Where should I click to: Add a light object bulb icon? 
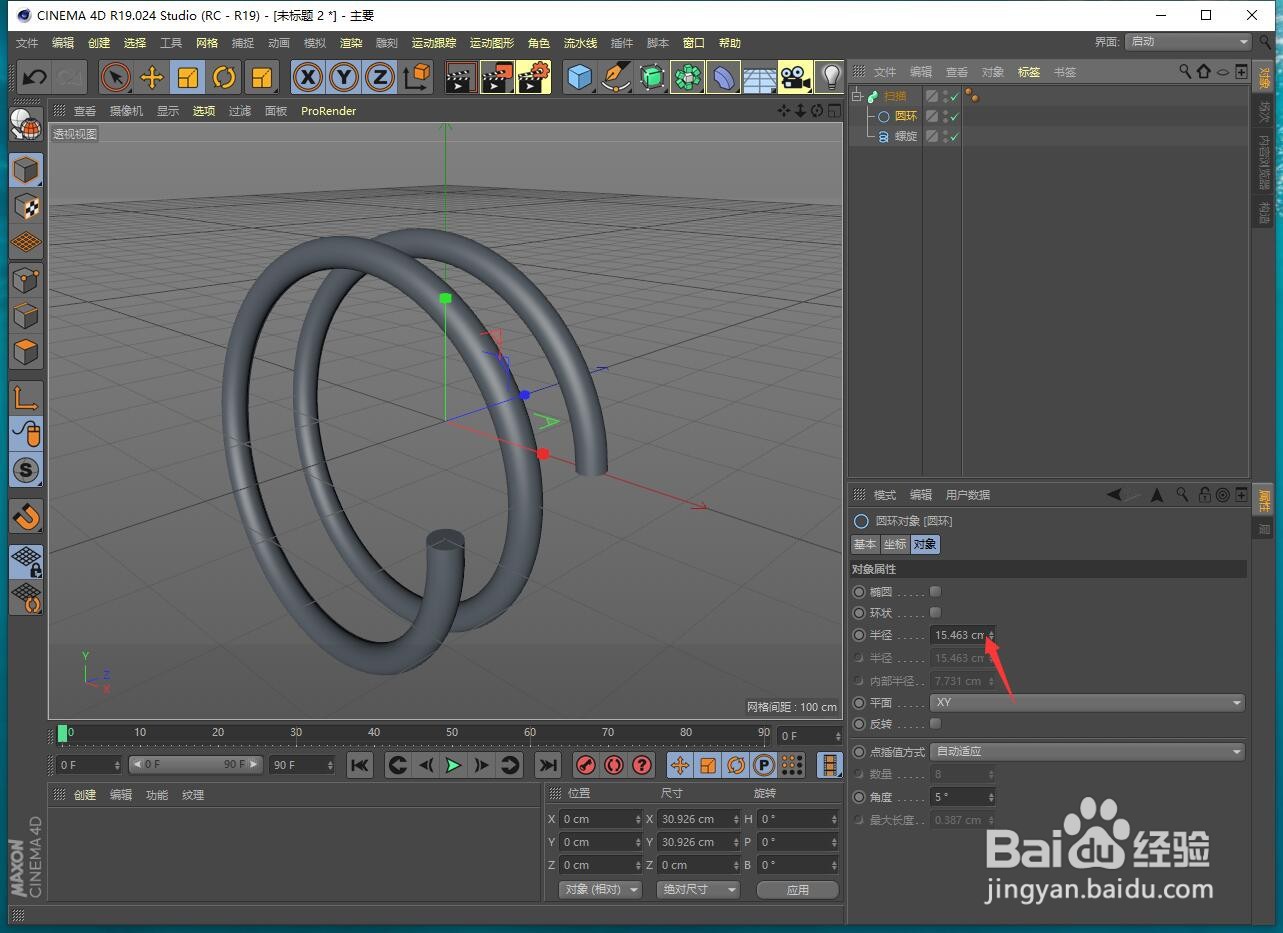point(830,77)
